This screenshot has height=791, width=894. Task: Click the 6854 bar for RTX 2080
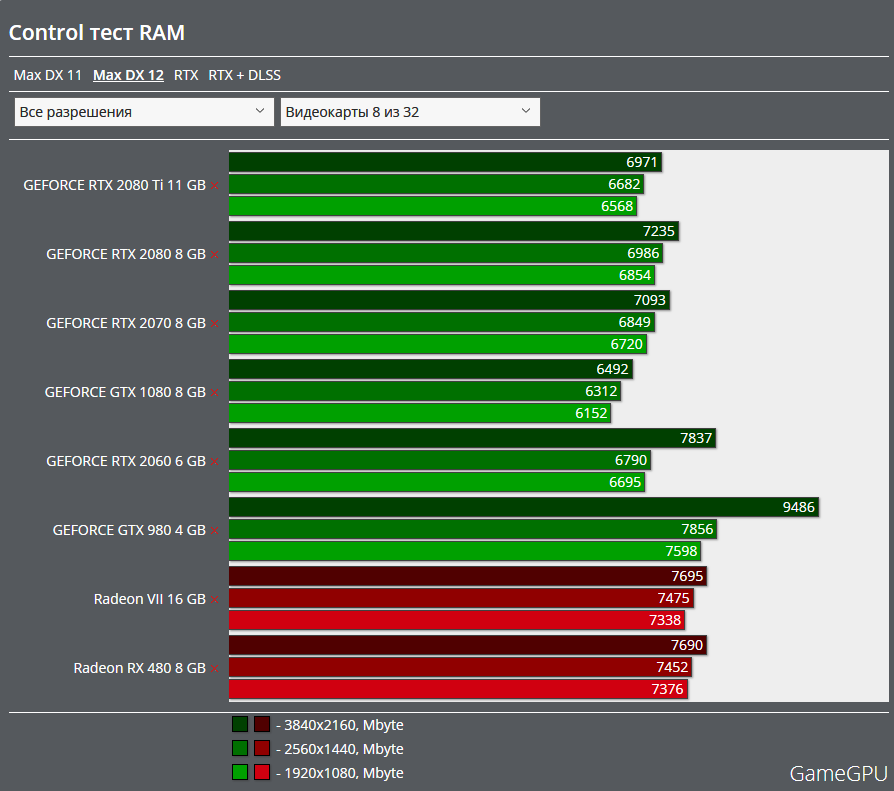tap(442, 275)
